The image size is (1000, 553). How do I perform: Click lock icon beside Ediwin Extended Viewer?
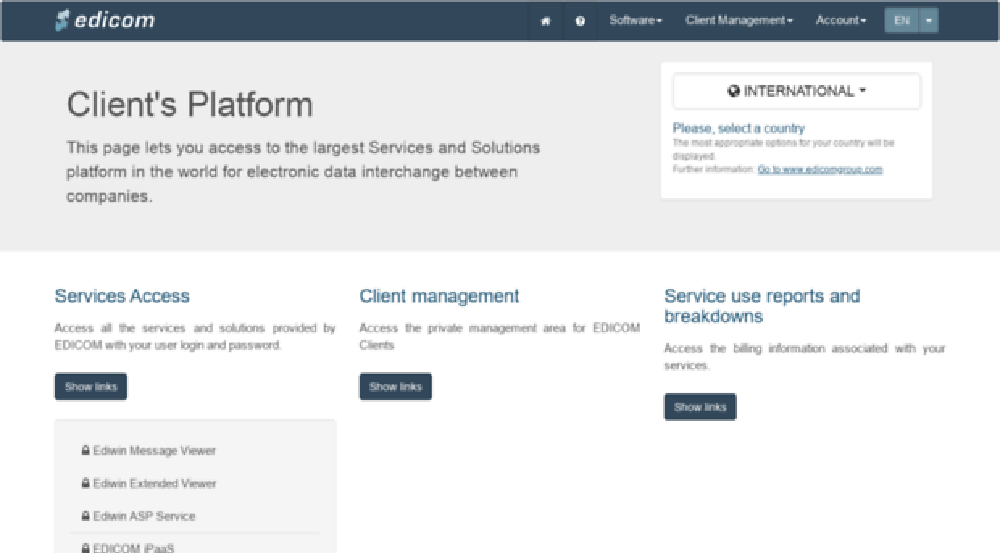coord(86,484)
